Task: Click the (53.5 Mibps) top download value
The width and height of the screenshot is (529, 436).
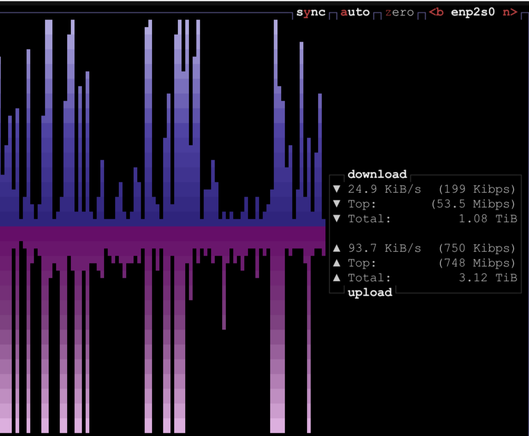Action: [473, 204]
